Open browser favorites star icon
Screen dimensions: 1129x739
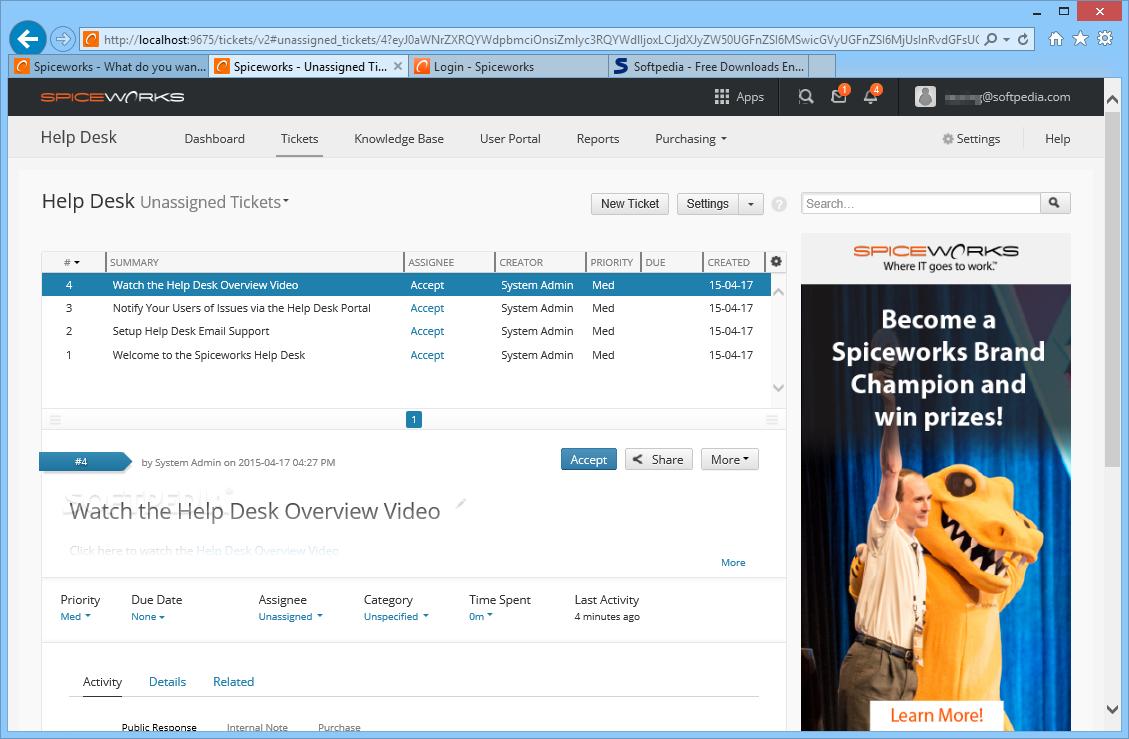tap(1080, 39)
